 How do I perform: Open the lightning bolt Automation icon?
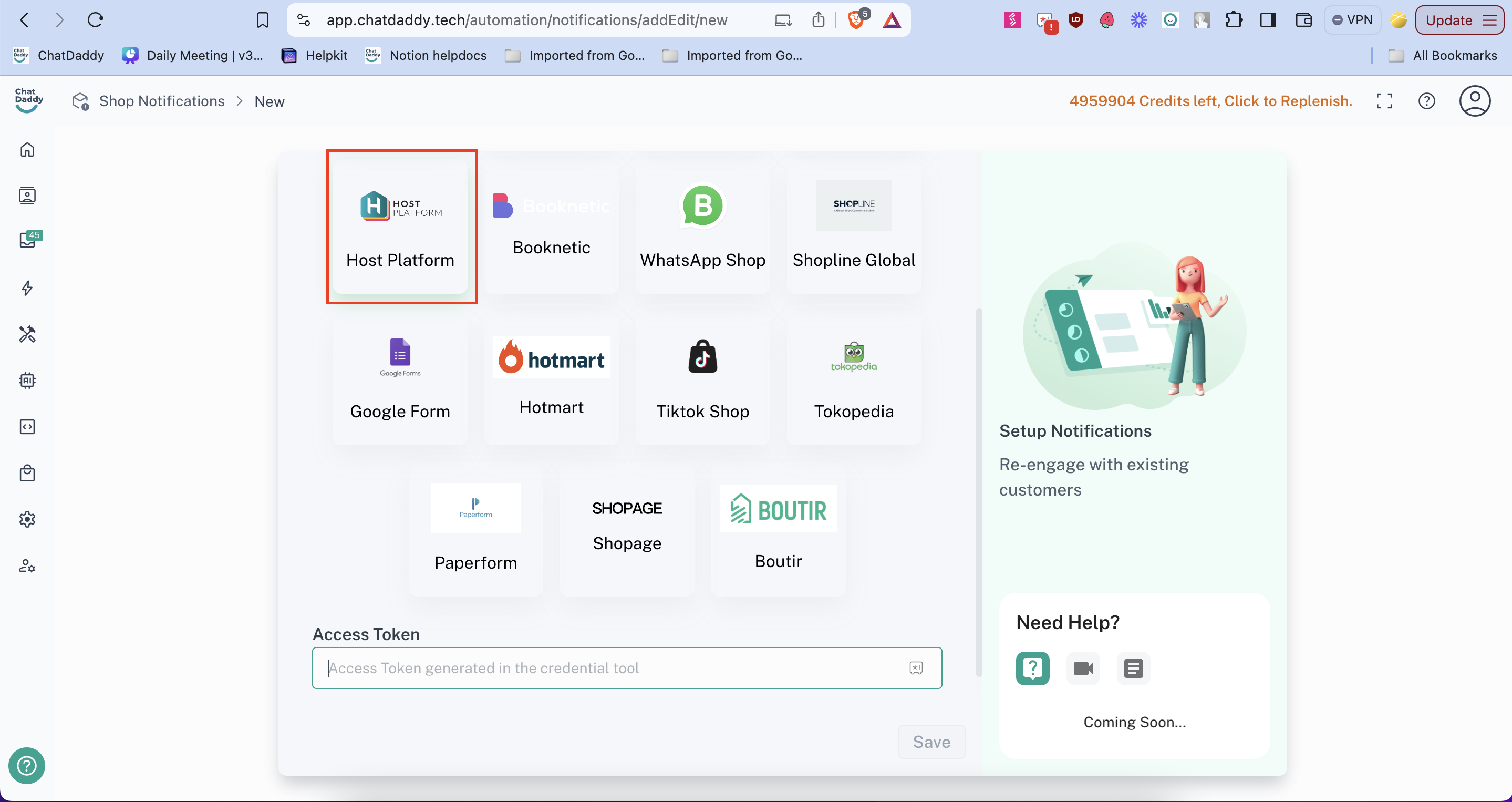click(x=27, y=287)
